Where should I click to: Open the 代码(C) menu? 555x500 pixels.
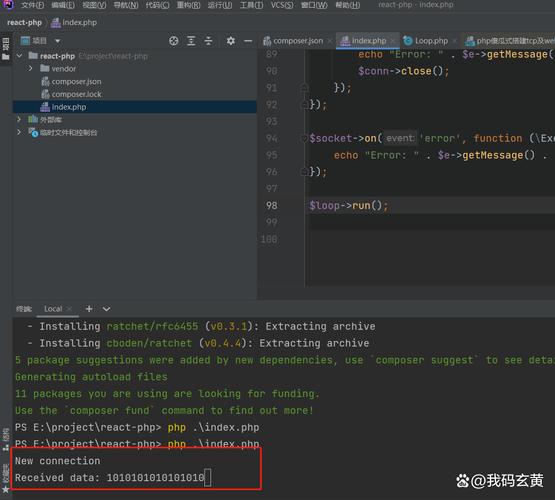coord(157,5)
